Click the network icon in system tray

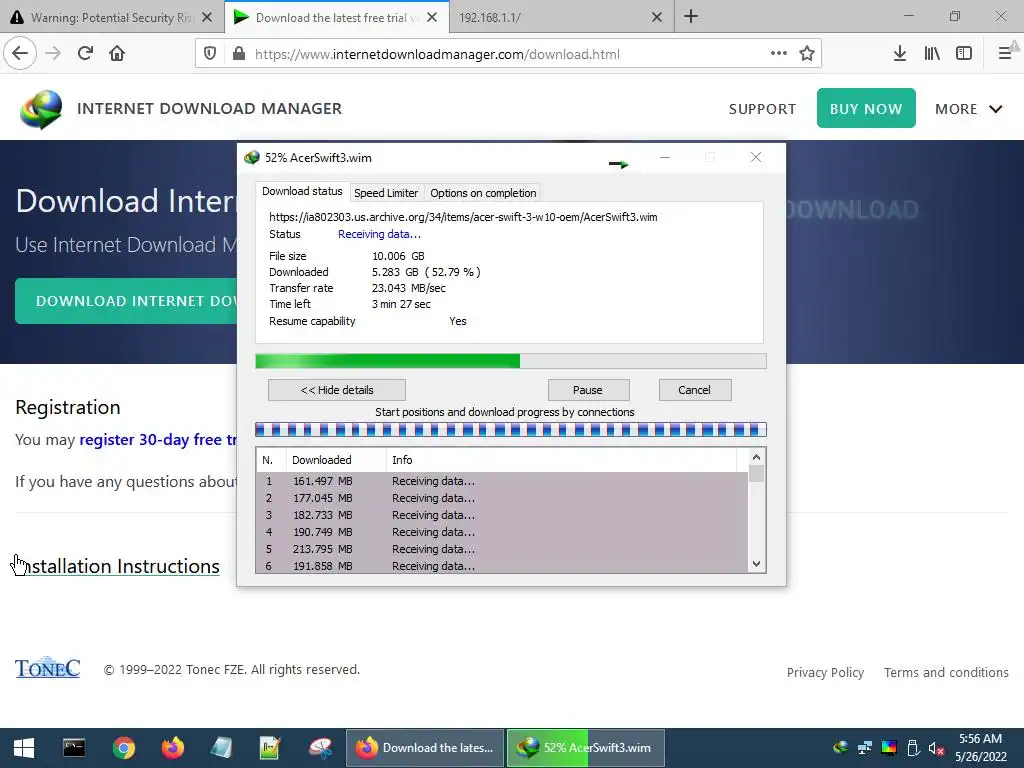(x=865, y=748)
